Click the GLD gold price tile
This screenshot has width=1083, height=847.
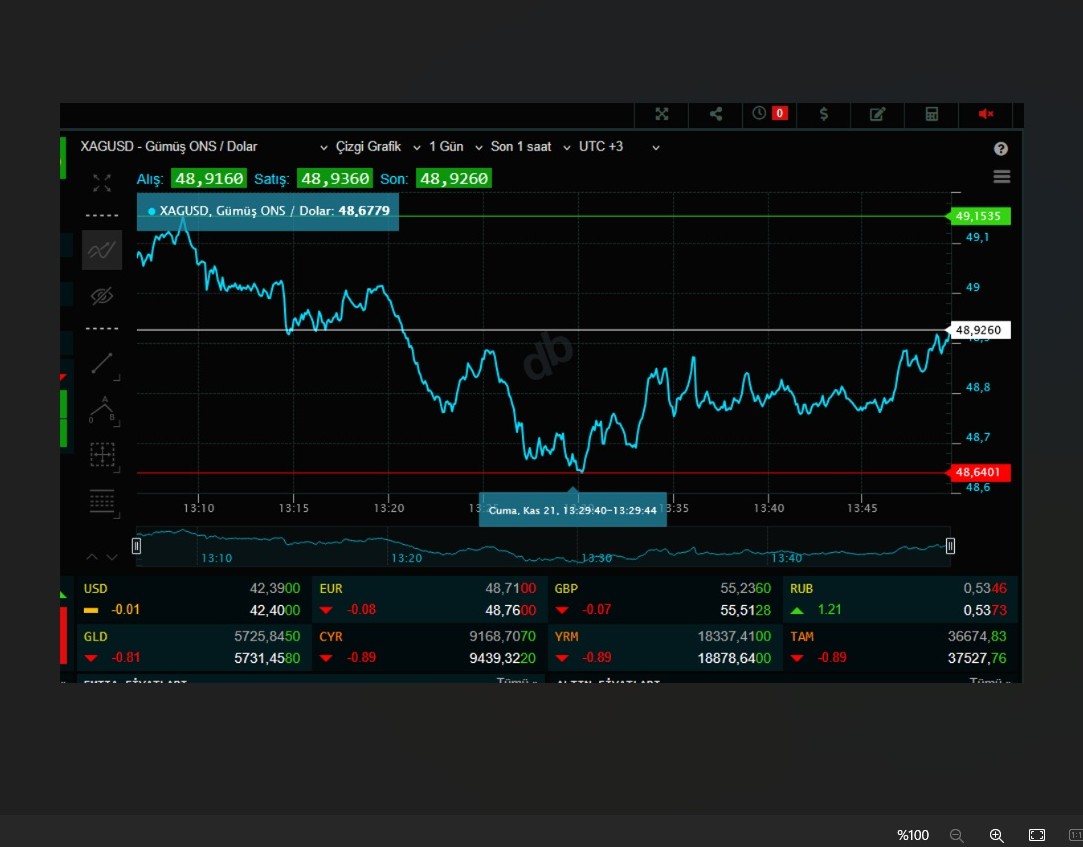point(192,647)
